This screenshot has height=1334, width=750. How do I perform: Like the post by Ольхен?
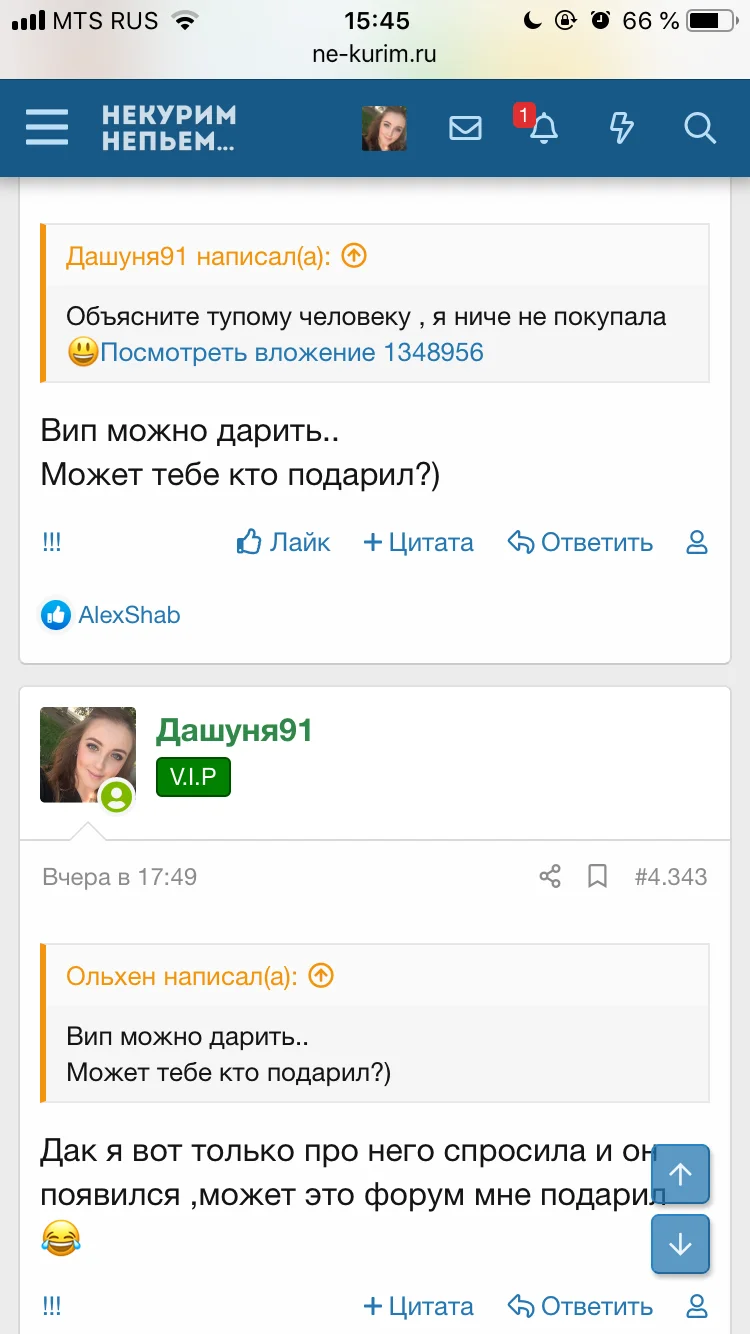pos(284,543)
